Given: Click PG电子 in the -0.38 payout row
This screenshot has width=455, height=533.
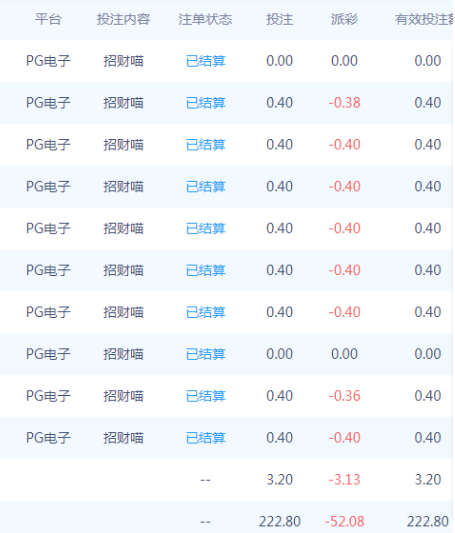Looking at the screenshot, I should [x=48, y=103].
